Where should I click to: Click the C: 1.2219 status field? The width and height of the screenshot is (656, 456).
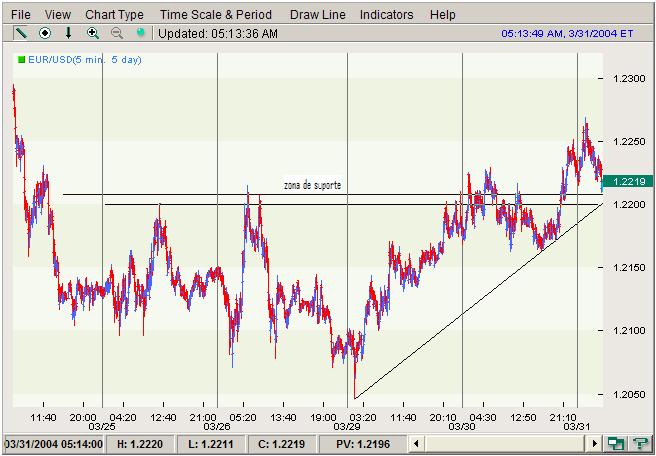click(x=282, y=443)
